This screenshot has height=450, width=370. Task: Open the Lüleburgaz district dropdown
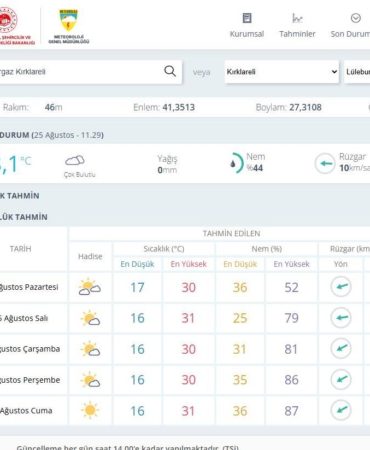click(x=357, y=72)
